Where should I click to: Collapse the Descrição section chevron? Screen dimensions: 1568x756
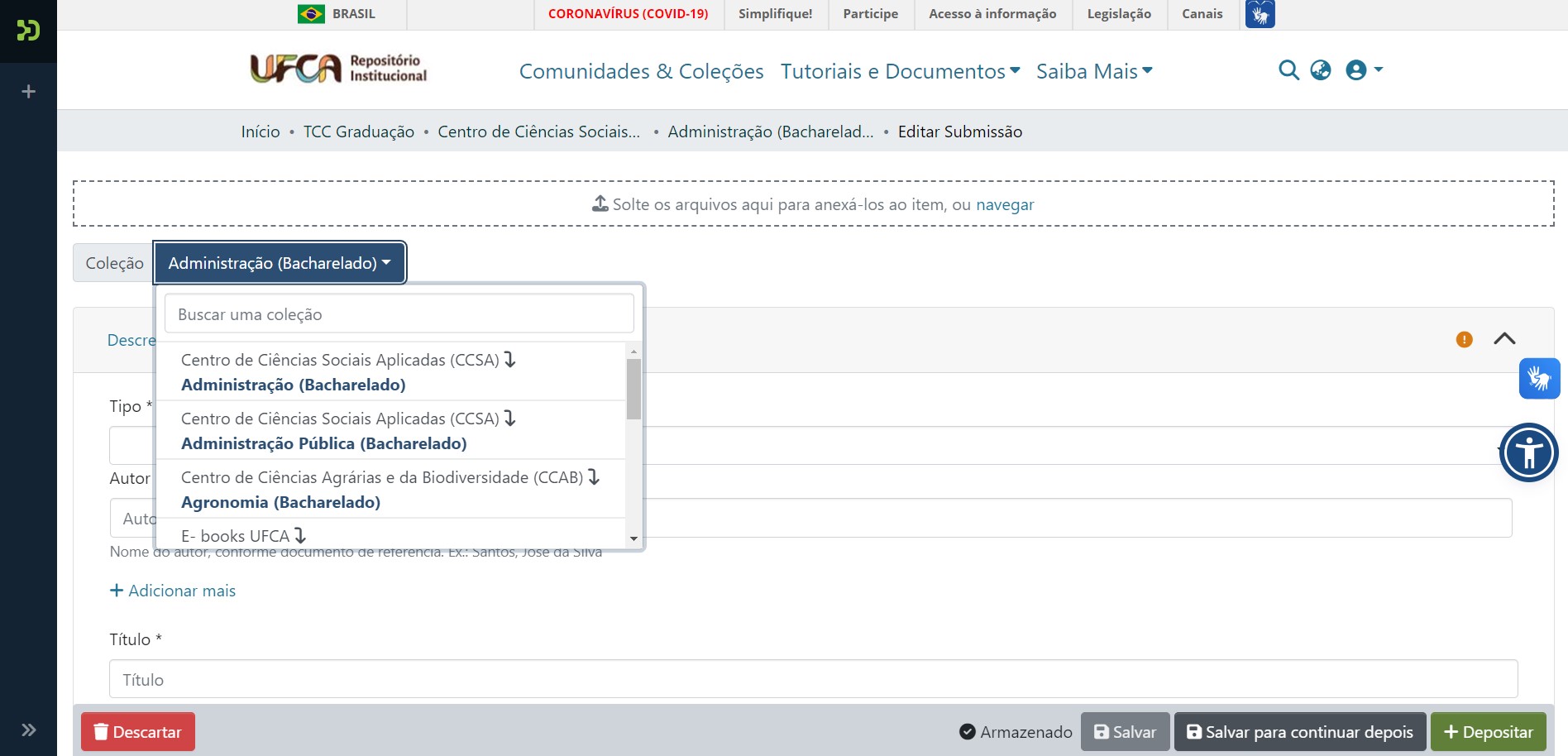tap(1505, 339)
